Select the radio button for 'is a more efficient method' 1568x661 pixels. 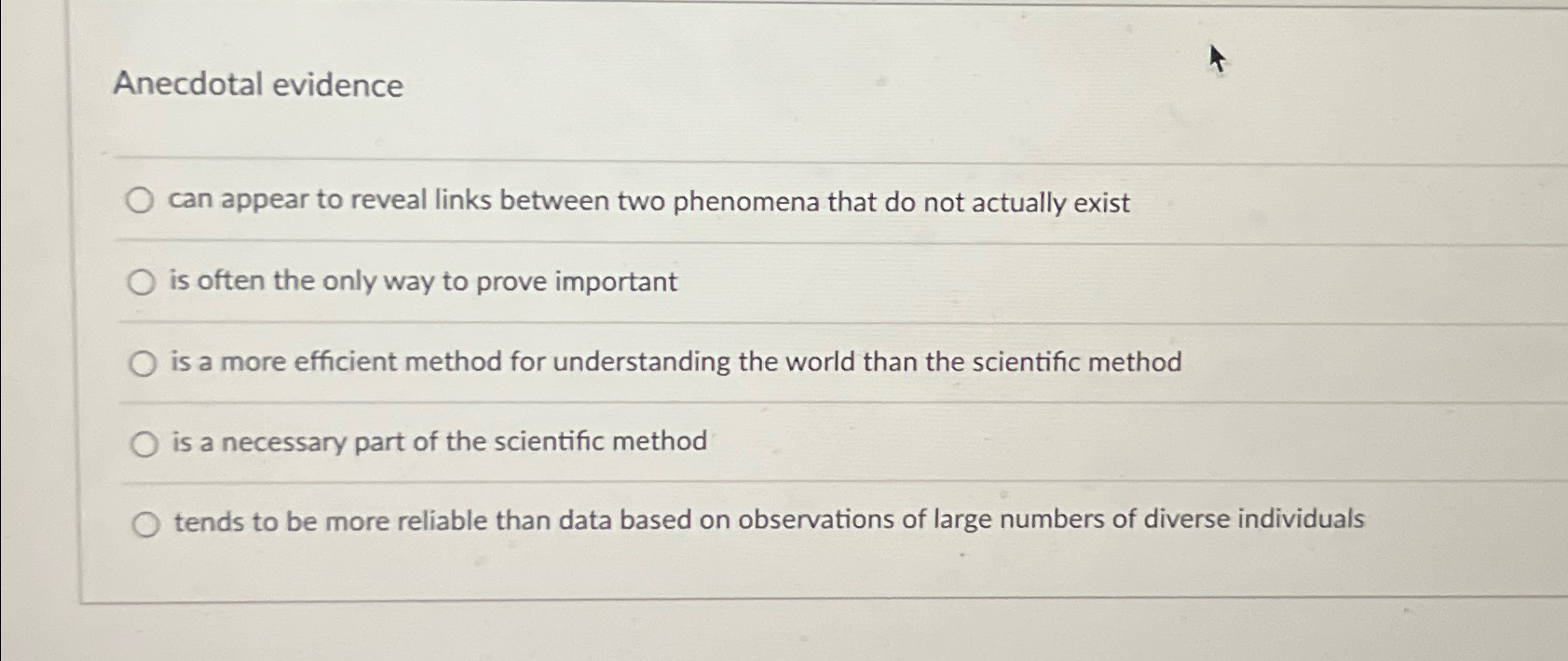(143, 363)
